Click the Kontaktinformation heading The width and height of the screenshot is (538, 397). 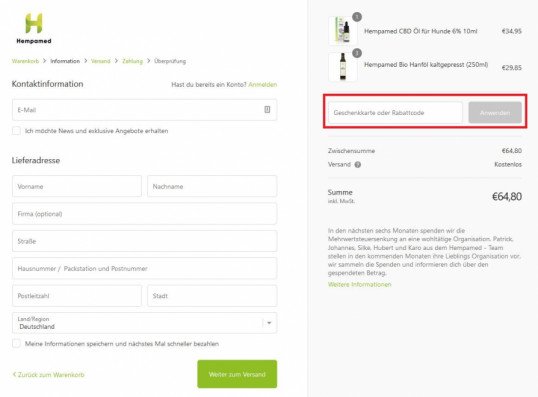point(47,84)
